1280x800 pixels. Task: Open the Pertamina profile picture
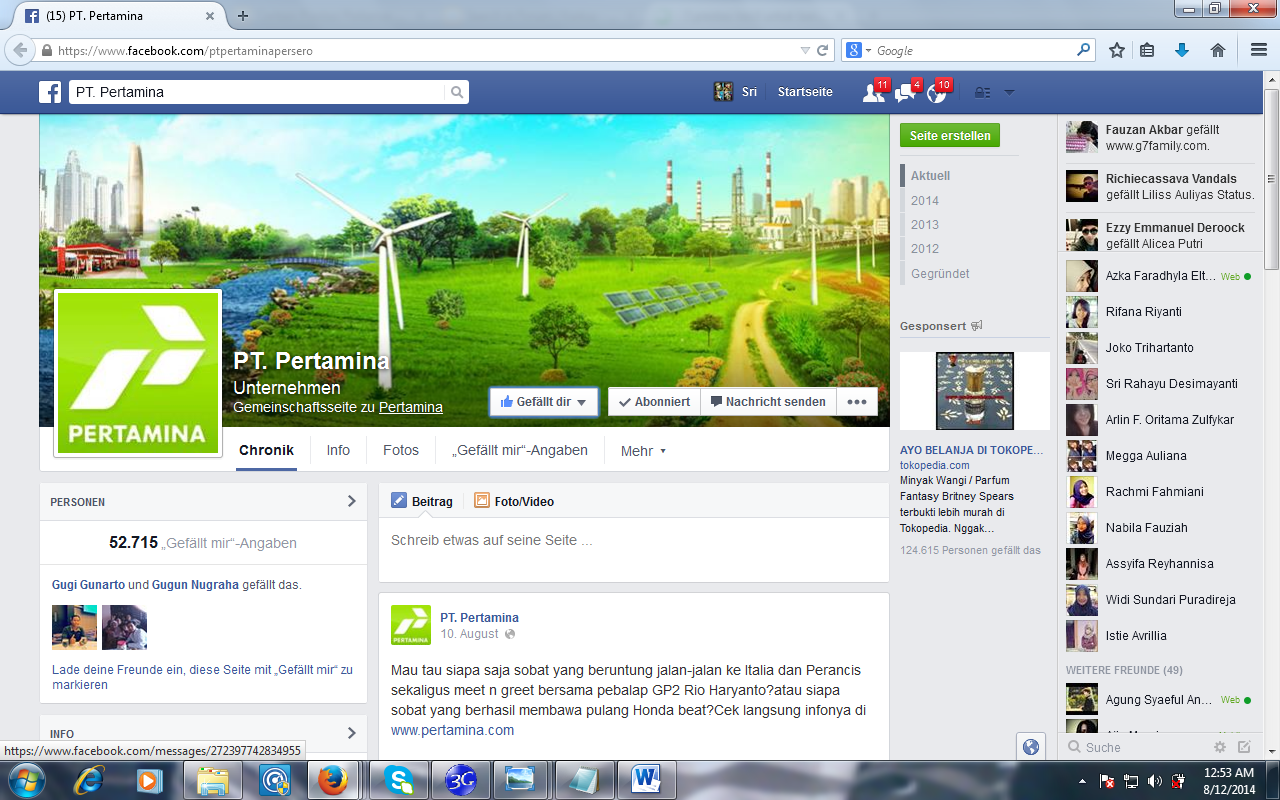(138, 374)
